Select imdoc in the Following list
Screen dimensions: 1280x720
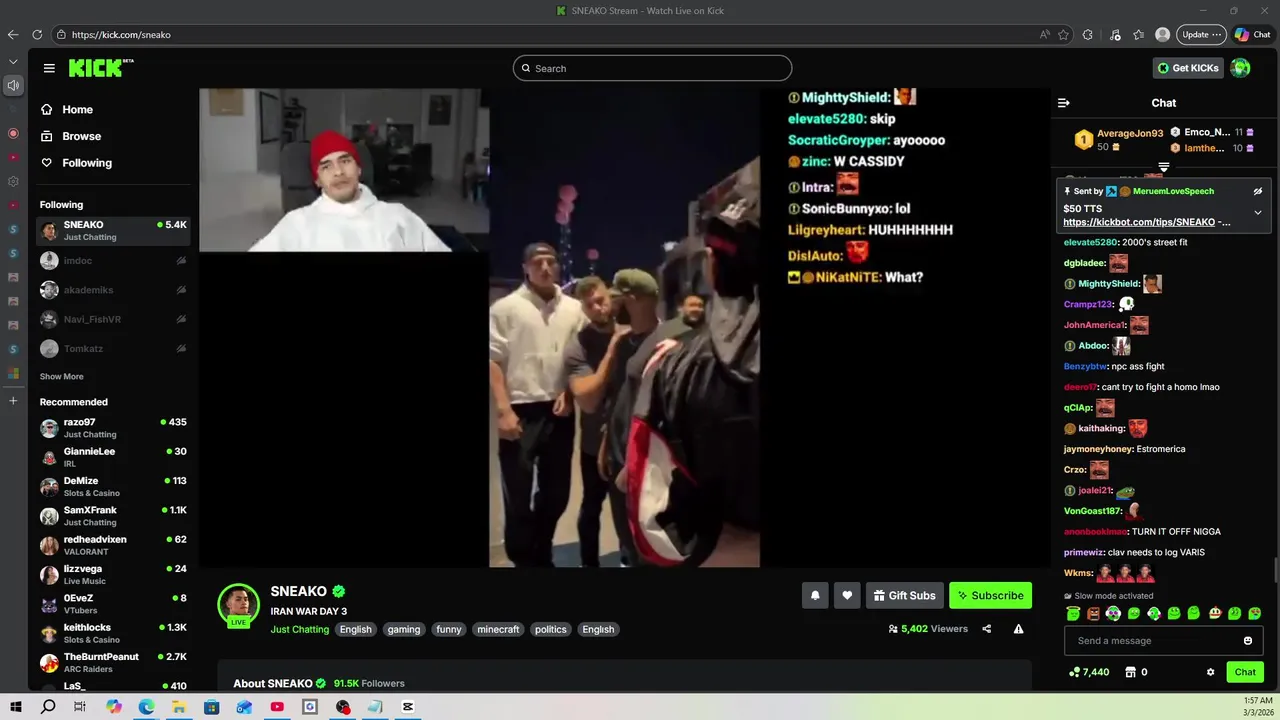113,260
